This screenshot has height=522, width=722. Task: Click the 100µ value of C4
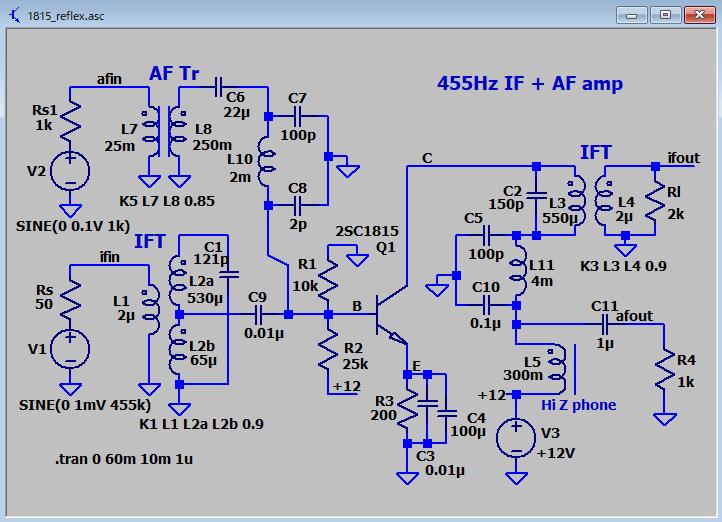click(x=468, y=431)
